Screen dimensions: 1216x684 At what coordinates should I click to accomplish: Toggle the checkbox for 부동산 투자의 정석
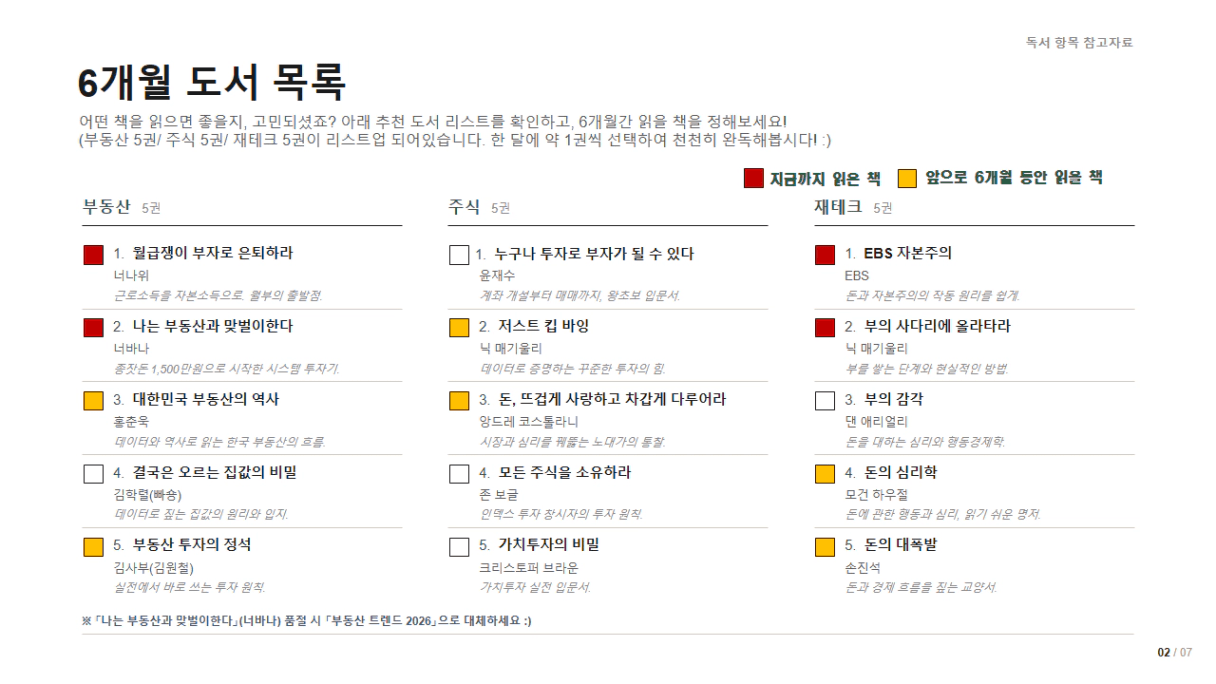93,546
